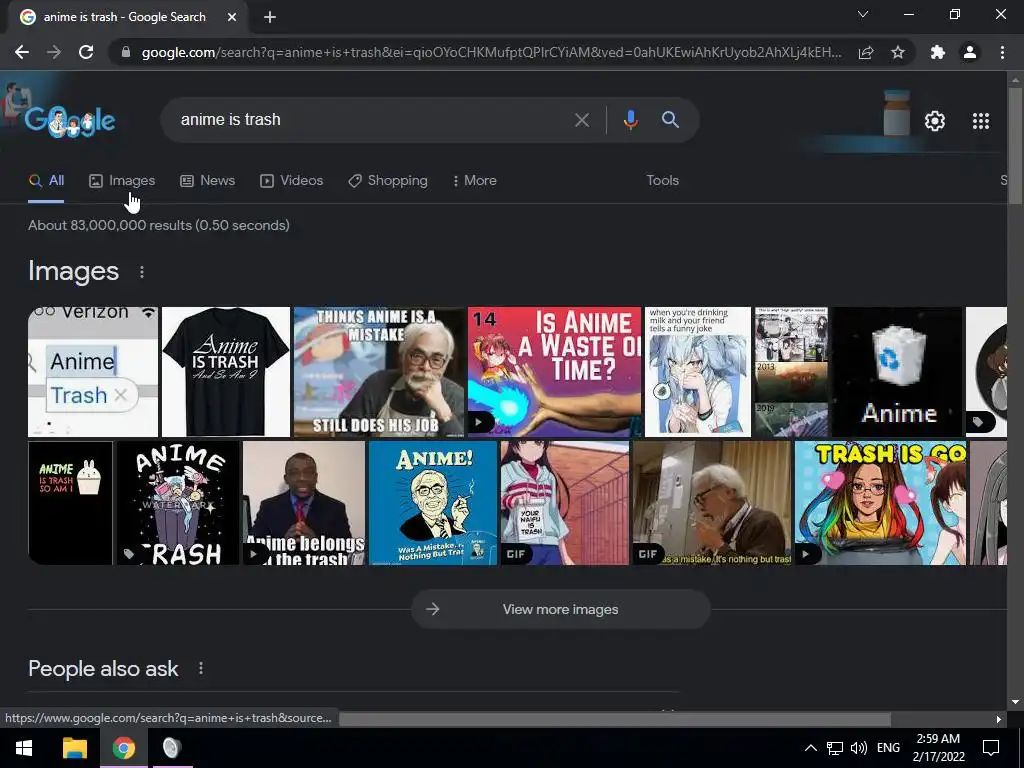Image resolution: width=1024 pixels, height=768 pixels.
Task: Open the ANIME TRASH trashcan image
Action: tap(178, 503)
